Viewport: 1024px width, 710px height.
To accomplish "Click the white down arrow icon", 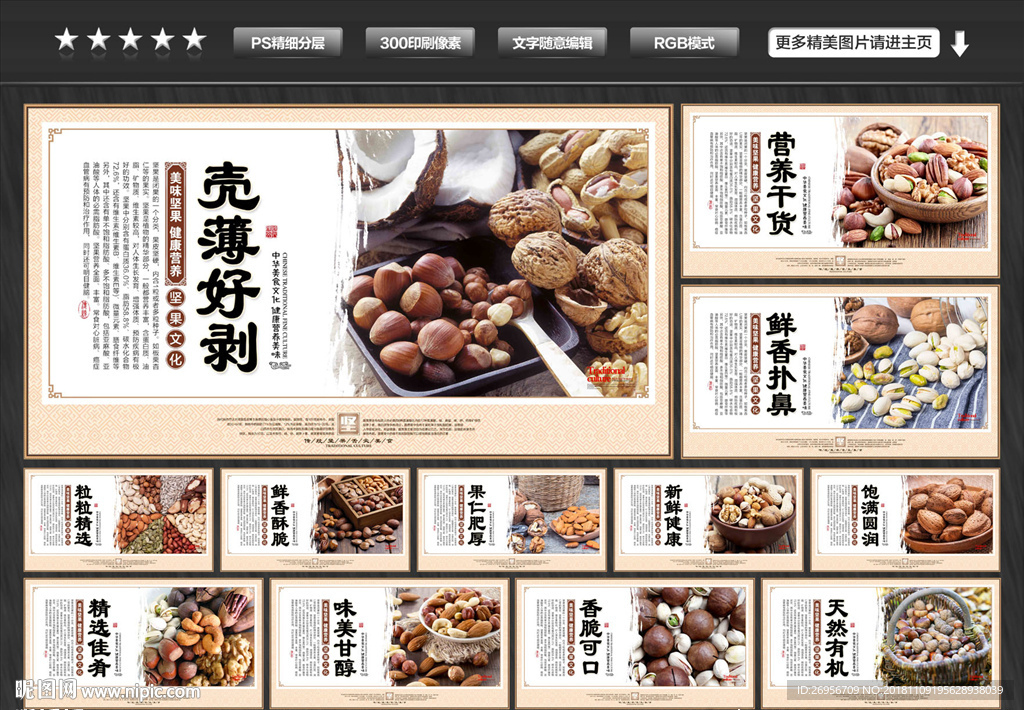I will point(959,44).
